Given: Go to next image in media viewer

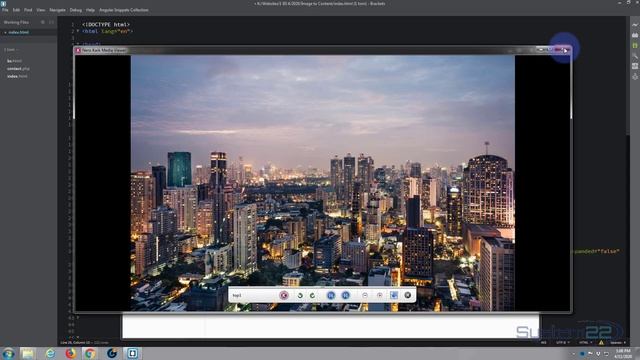Looking at the screenshot, I should [345, 295].
